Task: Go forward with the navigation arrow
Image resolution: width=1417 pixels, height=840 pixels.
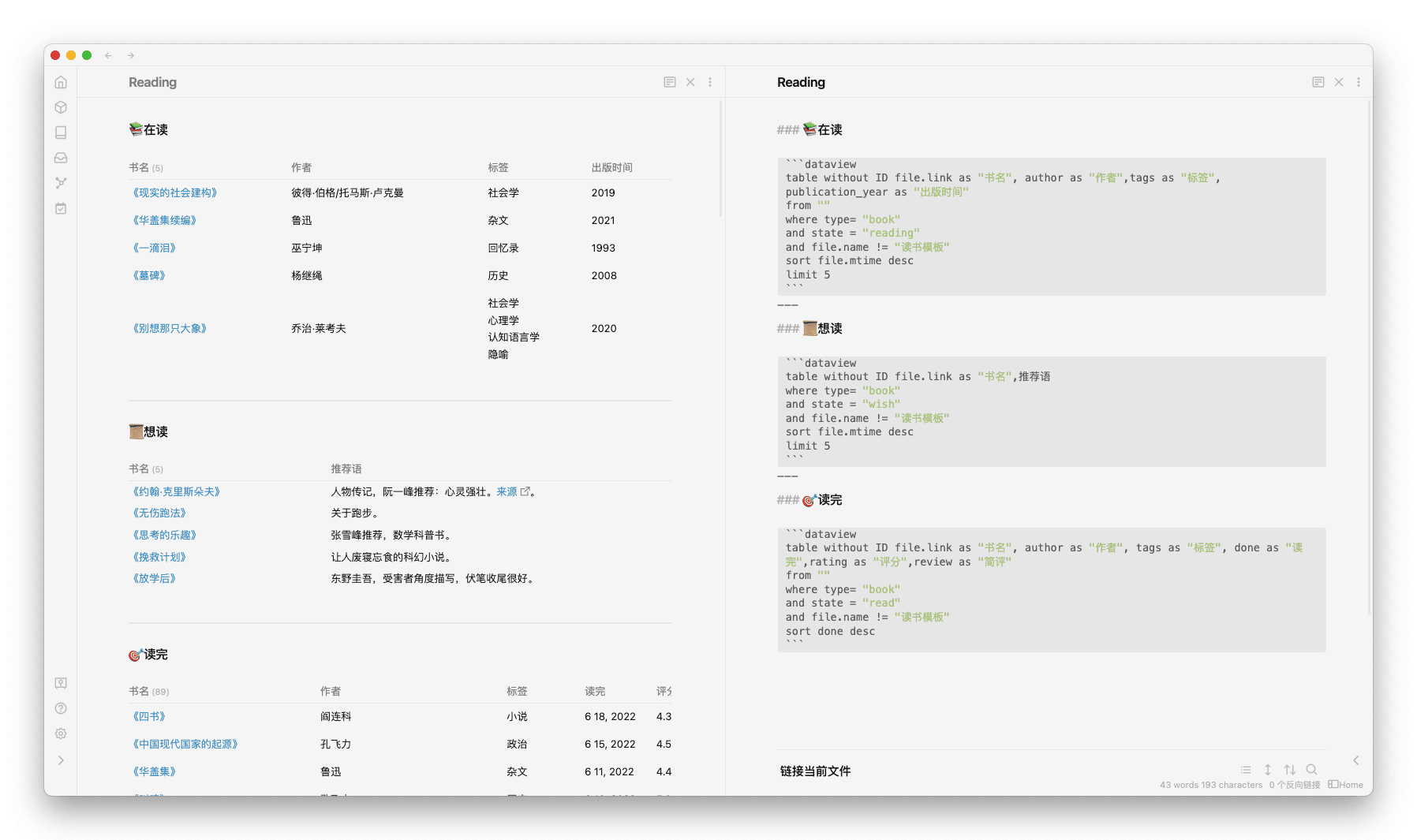Action: 131,55
